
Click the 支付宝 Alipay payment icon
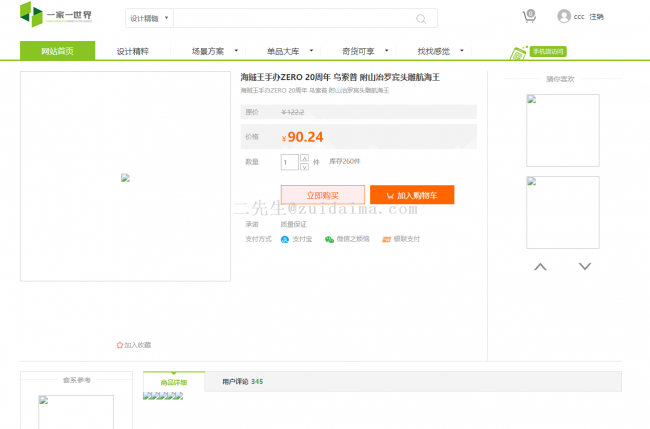pyautogui.click(x=285, y=239)
